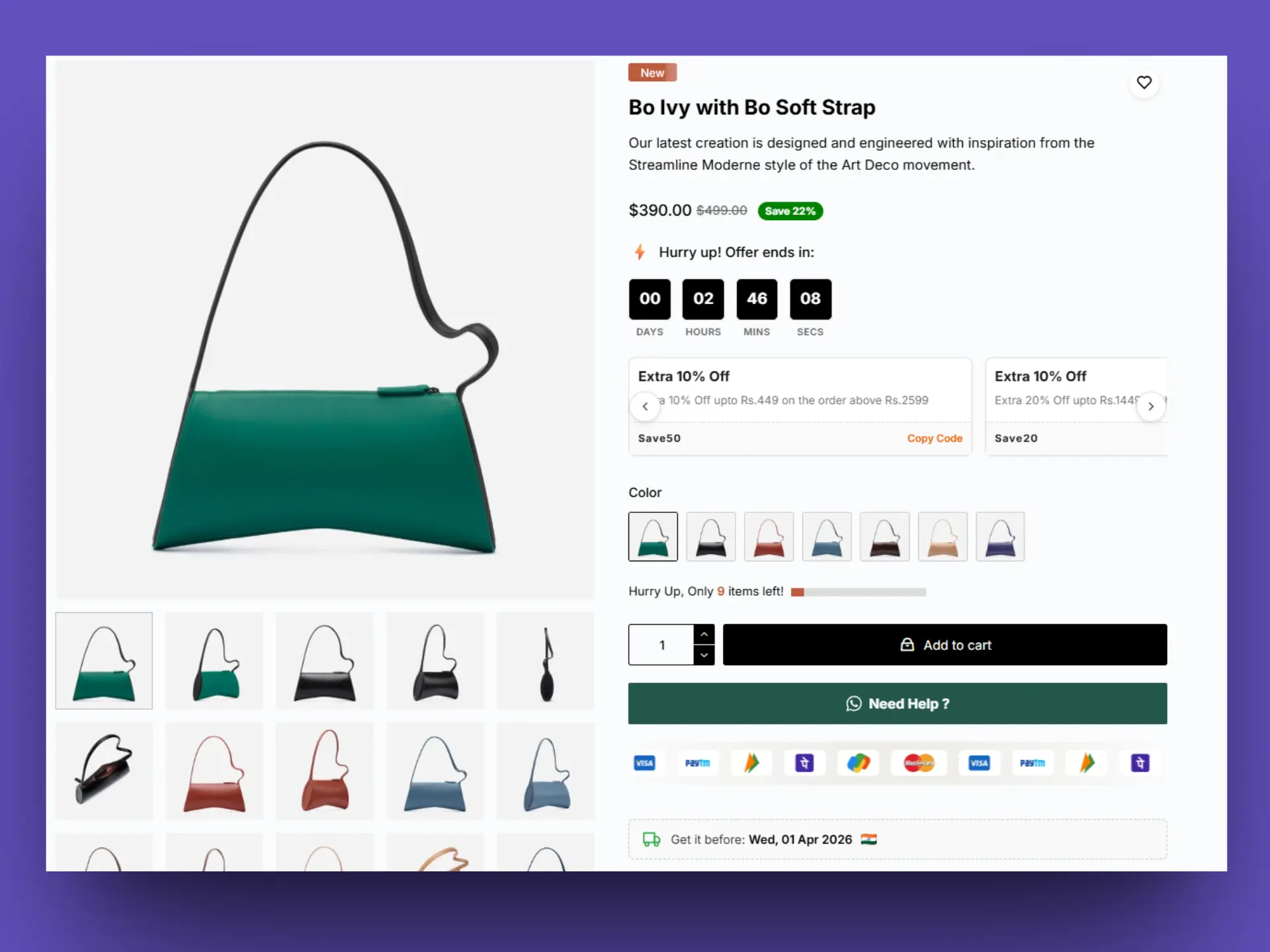Show next coupon with right chevron
Screen dimensions: 1270x952
(1151, 407)
